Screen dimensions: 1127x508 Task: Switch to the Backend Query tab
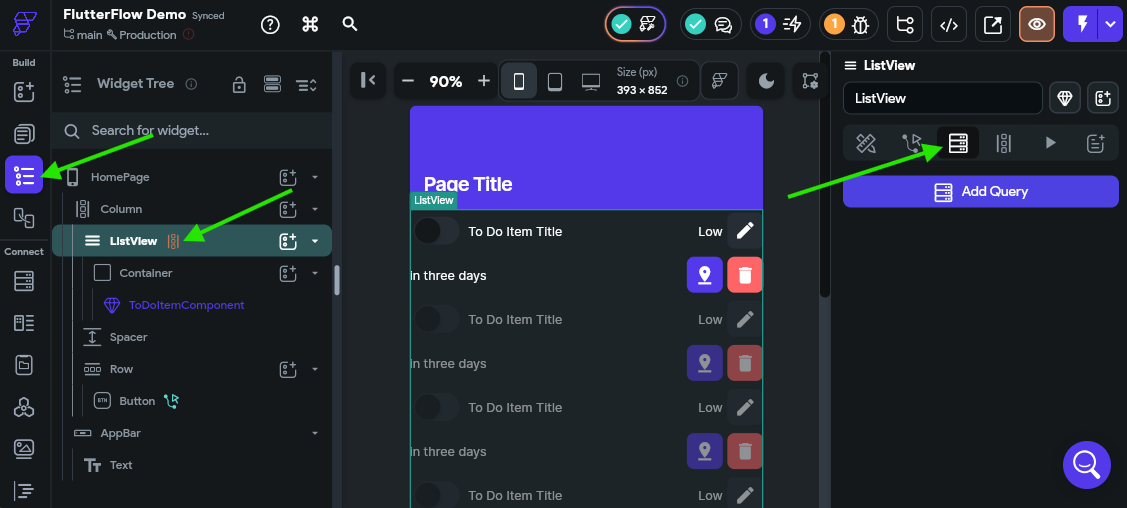[958, 143]
